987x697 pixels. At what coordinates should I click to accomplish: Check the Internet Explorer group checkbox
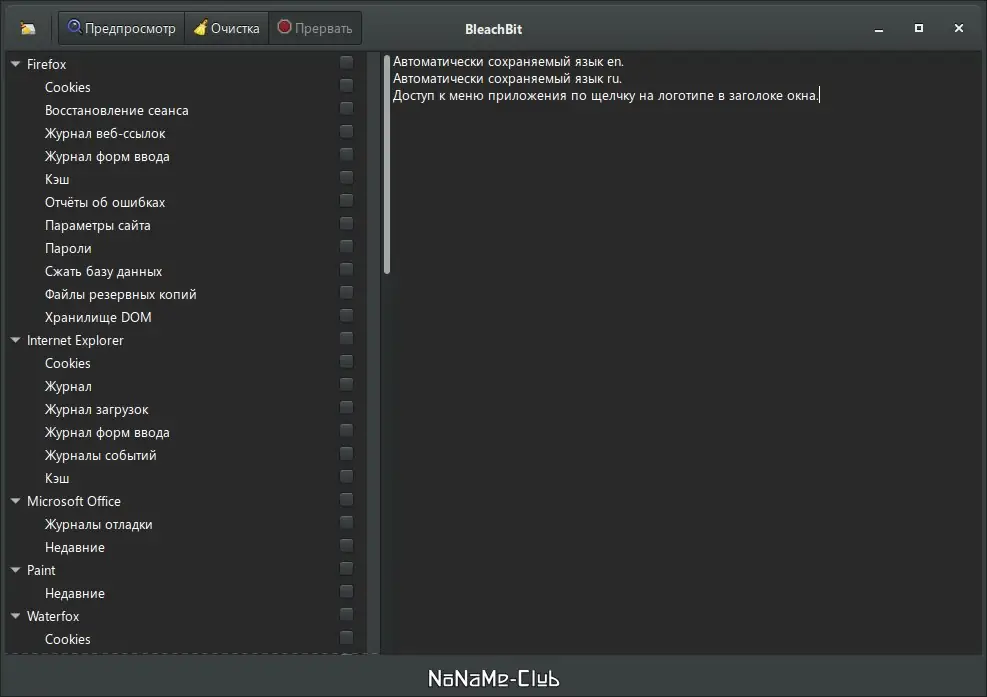(x=346, y=338)
